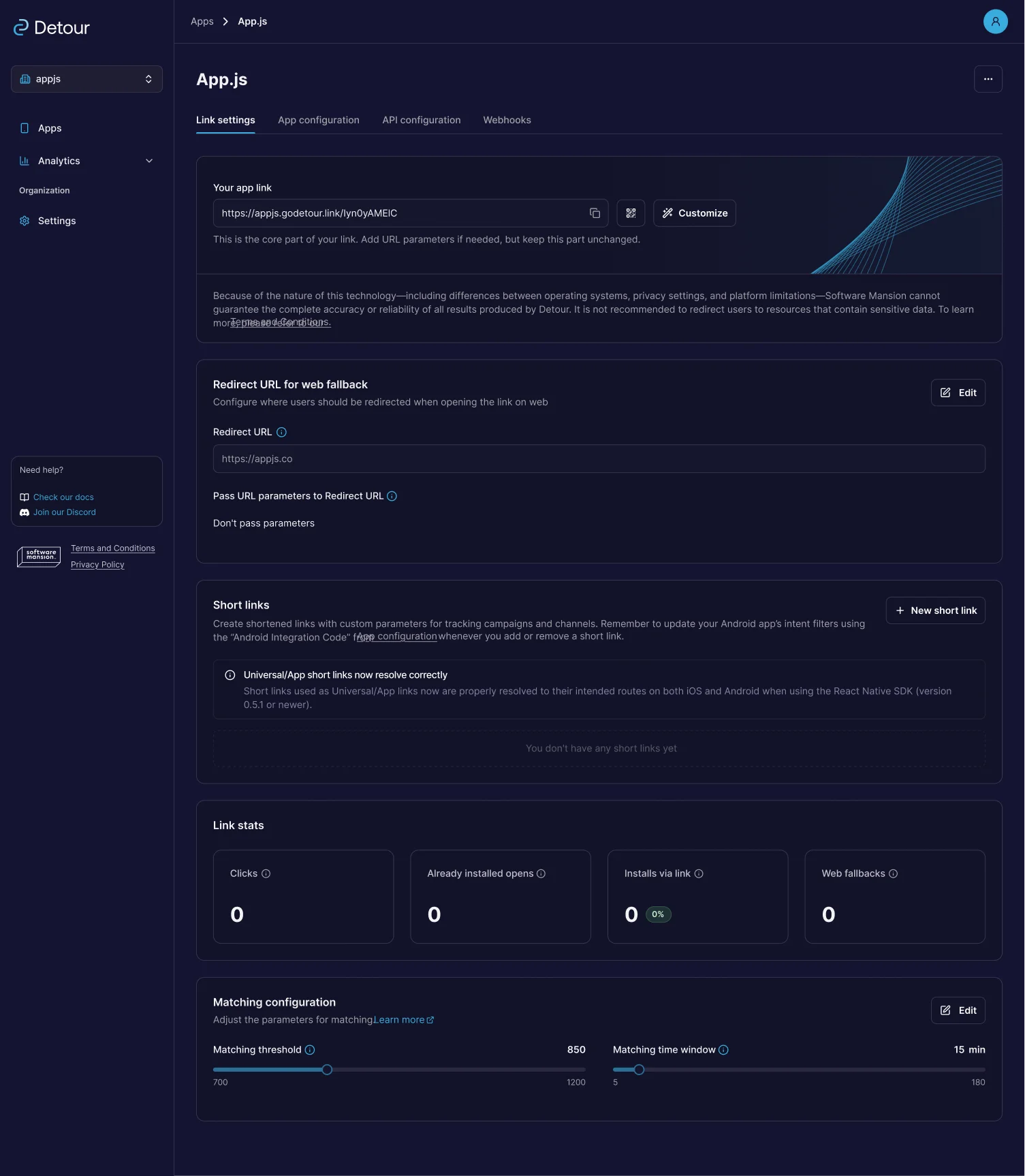
Task: Click the 0% installs badge
Action: (658, 914)
